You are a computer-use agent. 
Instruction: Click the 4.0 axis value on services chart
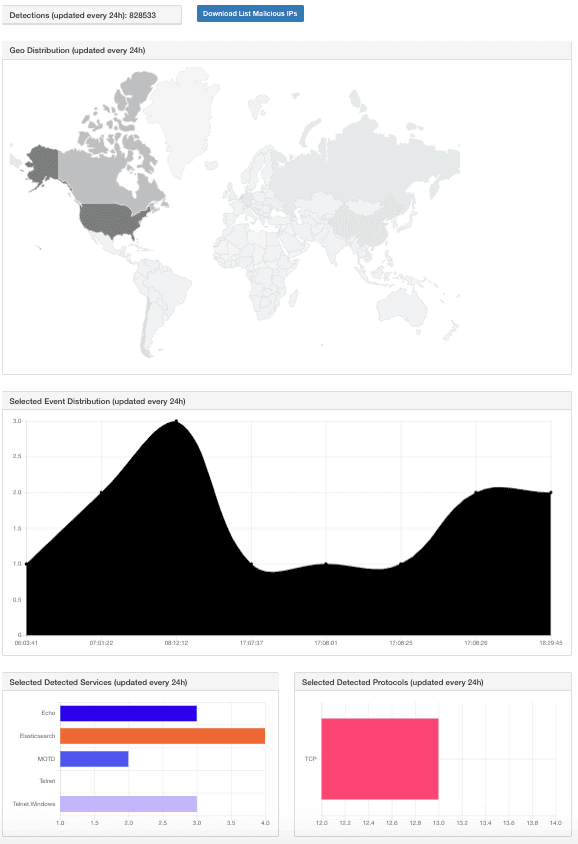(265, 823)
